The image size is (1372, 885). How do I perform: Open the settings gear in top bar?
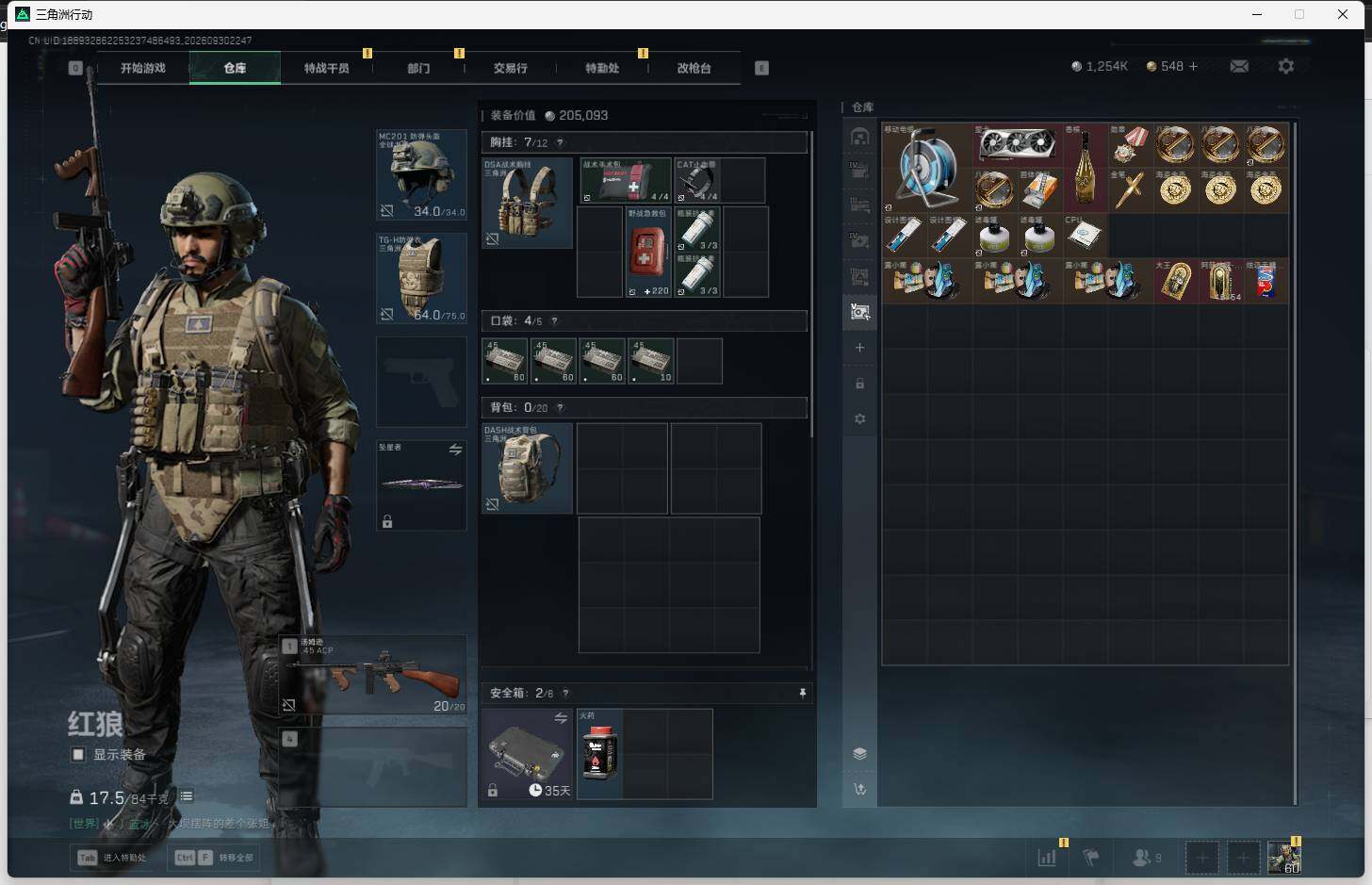(x=1286, y=66)
